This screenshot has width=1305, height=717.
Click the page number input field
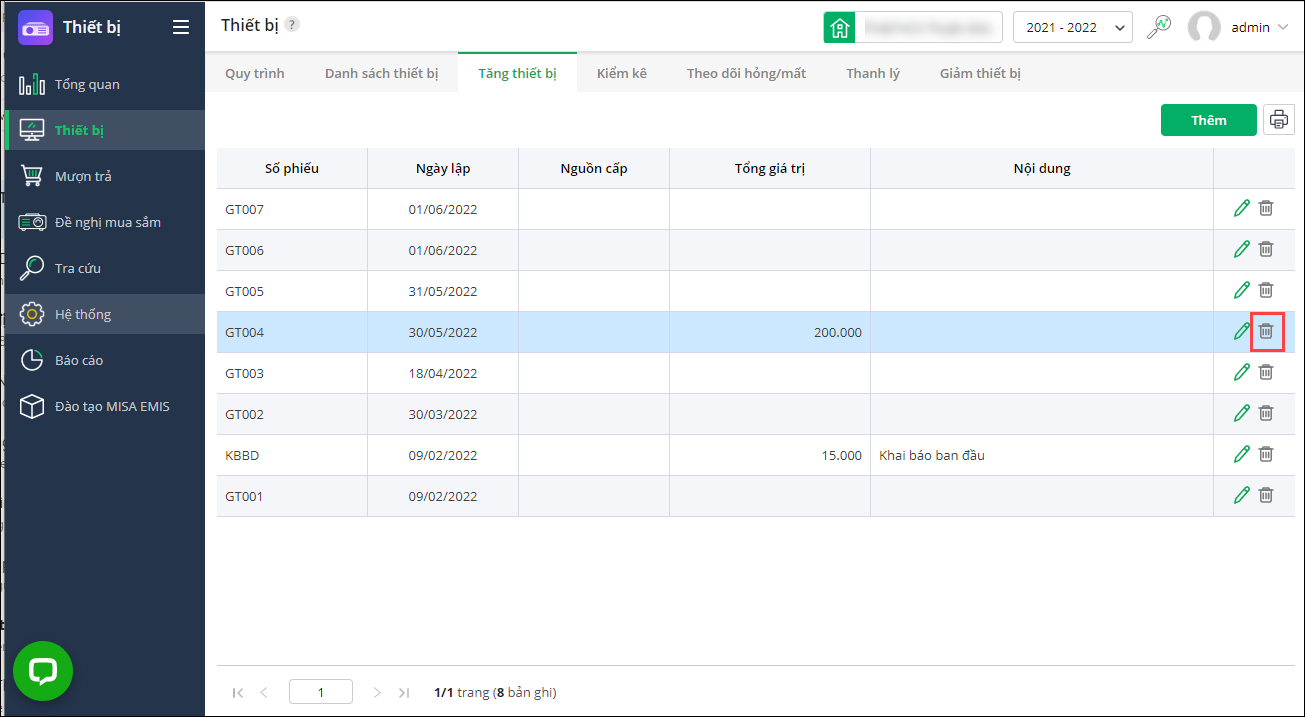point(321,692)
